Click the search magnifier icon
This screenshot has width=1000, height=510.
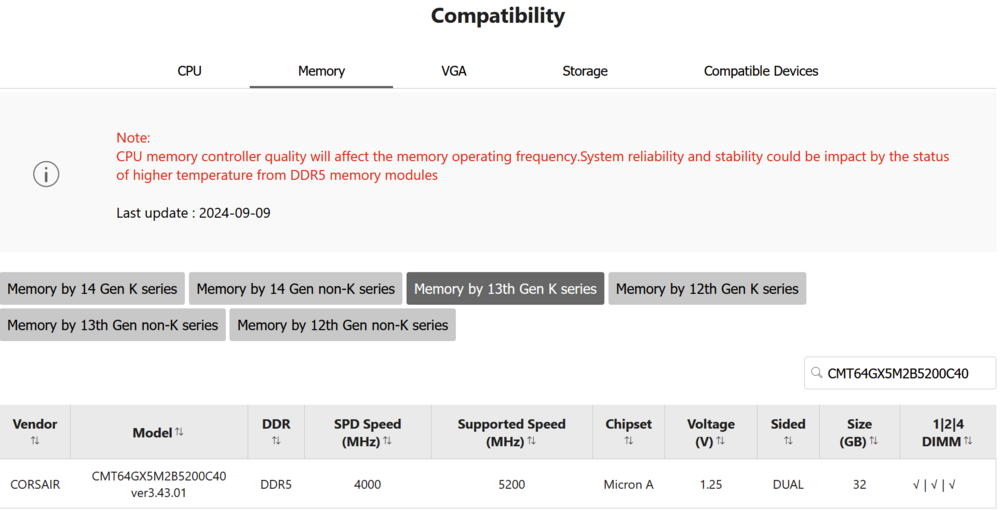click(x=817, y=373)
